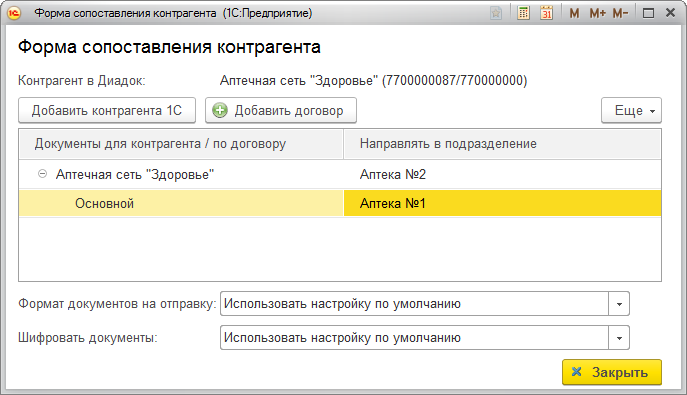Close the window with the title bar X
Viewport: 687px width, 395px height.
(x=670, y=13)
